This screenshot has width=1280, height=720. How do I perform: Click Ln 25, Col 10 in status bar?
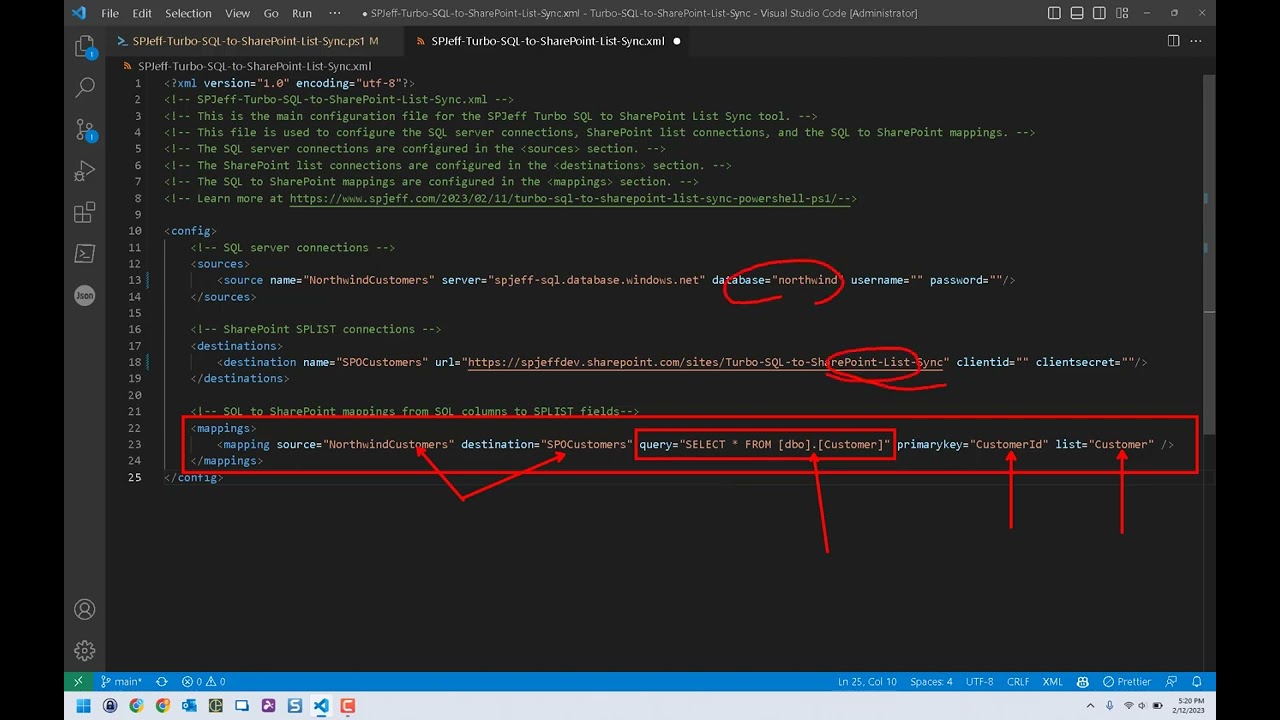[867, 682]
